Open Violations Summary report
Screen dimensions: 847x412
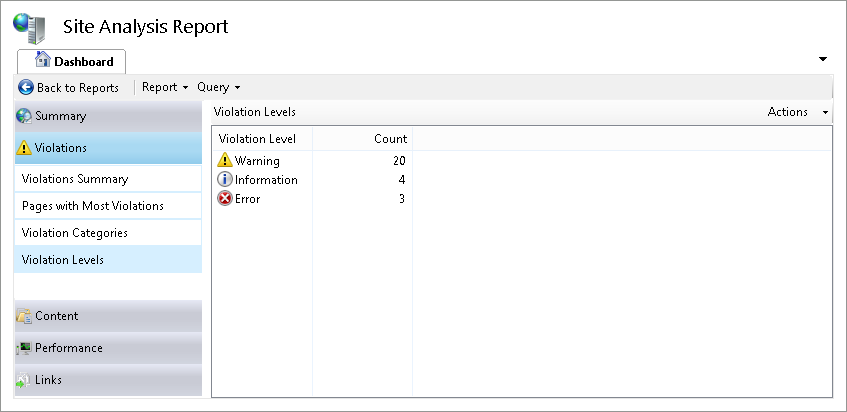[75, 180]
